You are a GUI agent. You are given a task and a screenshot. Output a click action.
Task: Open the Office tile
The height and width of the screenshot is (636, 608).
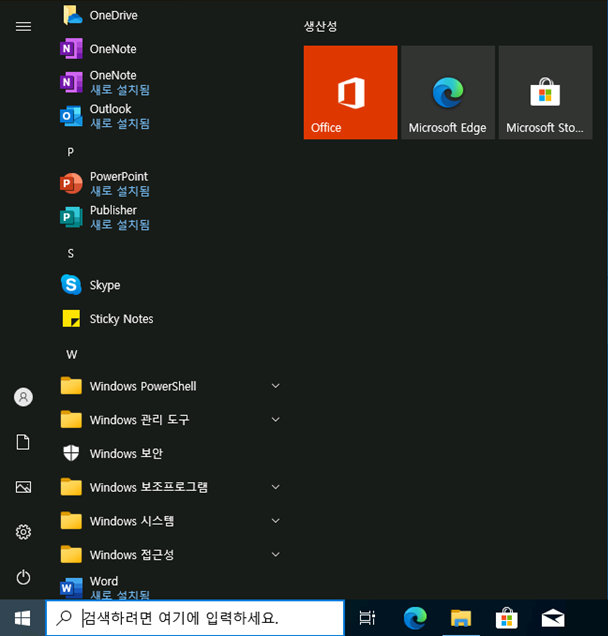350,92
